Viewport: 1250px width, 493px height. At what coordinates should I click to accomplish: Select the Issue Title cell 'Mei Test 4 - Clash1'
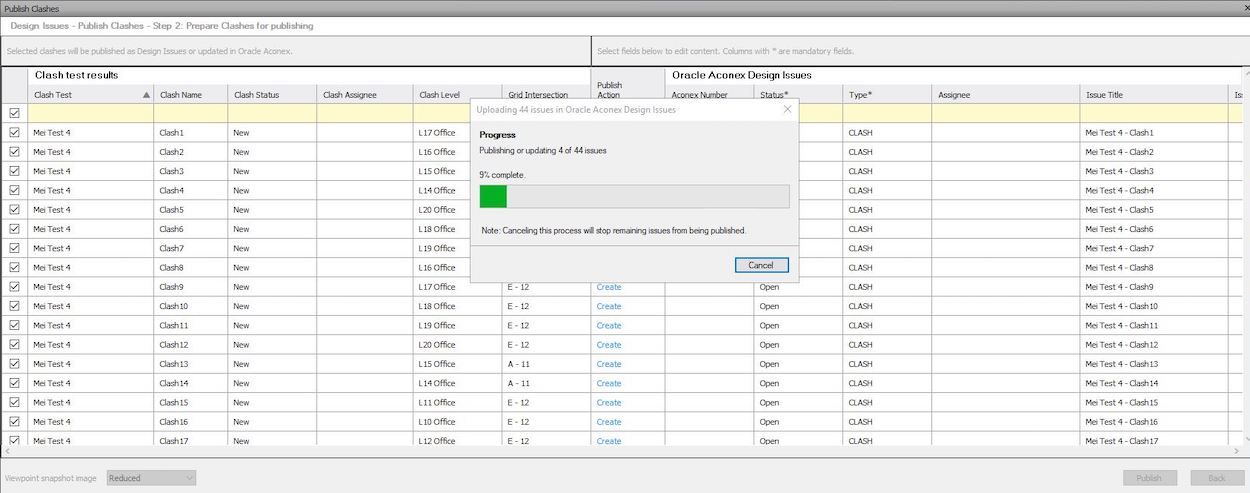[x=1154, y=132]
